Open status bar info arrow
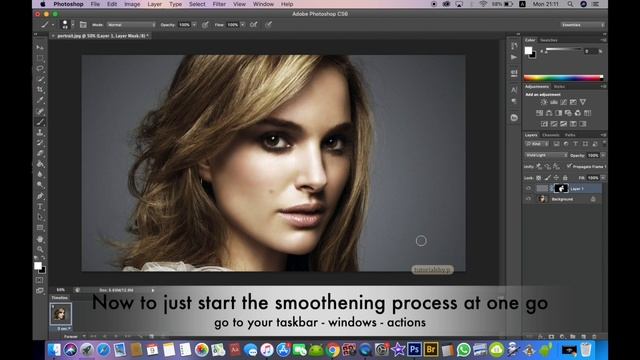The width and height of the screenshot is (640, 360). 153,290
